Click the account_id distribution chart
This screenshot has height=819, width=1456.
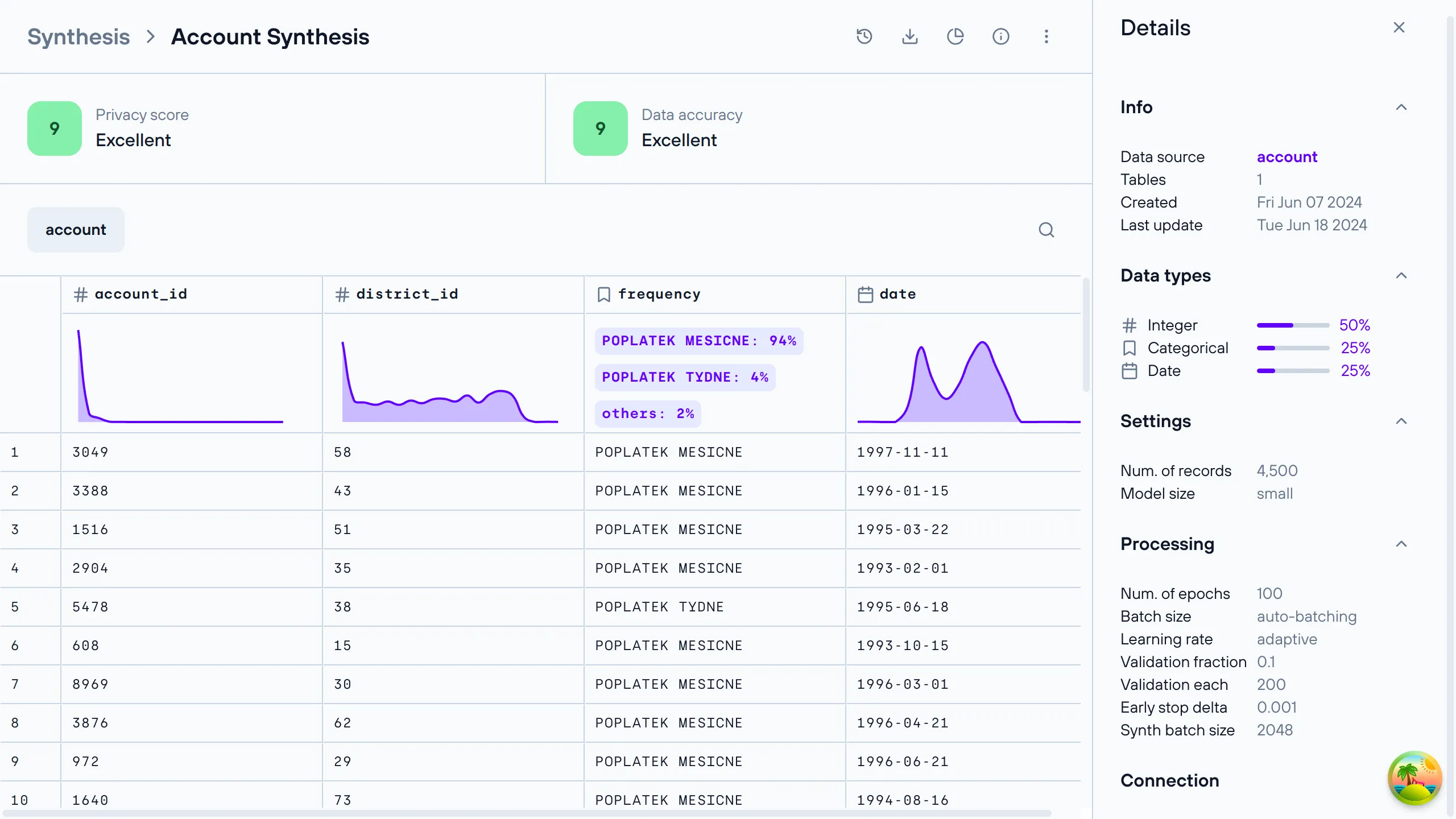pos(180,375)
